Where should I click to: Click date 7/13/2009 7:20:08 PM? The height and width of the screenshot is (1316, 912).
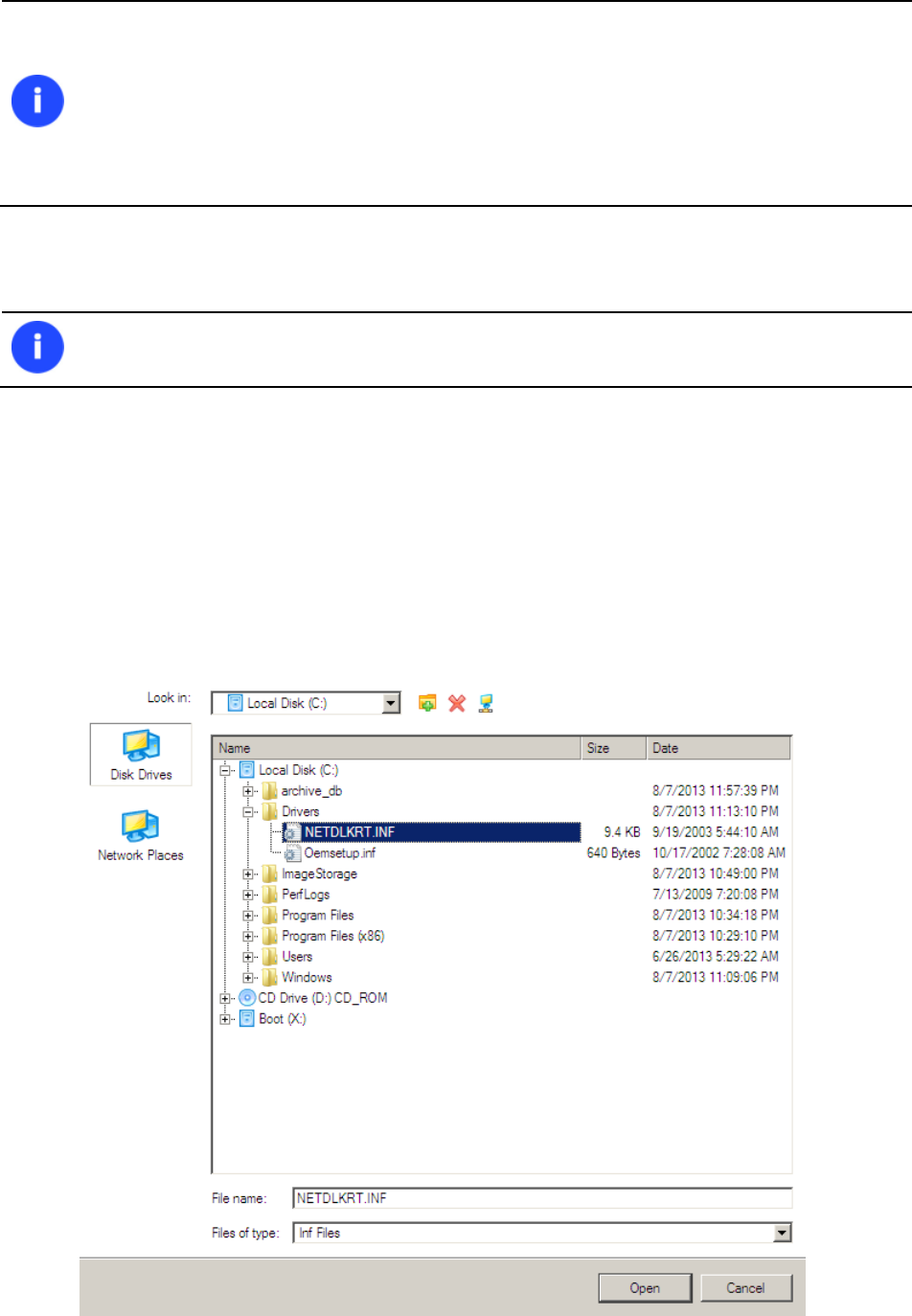(x=716, y=895)
